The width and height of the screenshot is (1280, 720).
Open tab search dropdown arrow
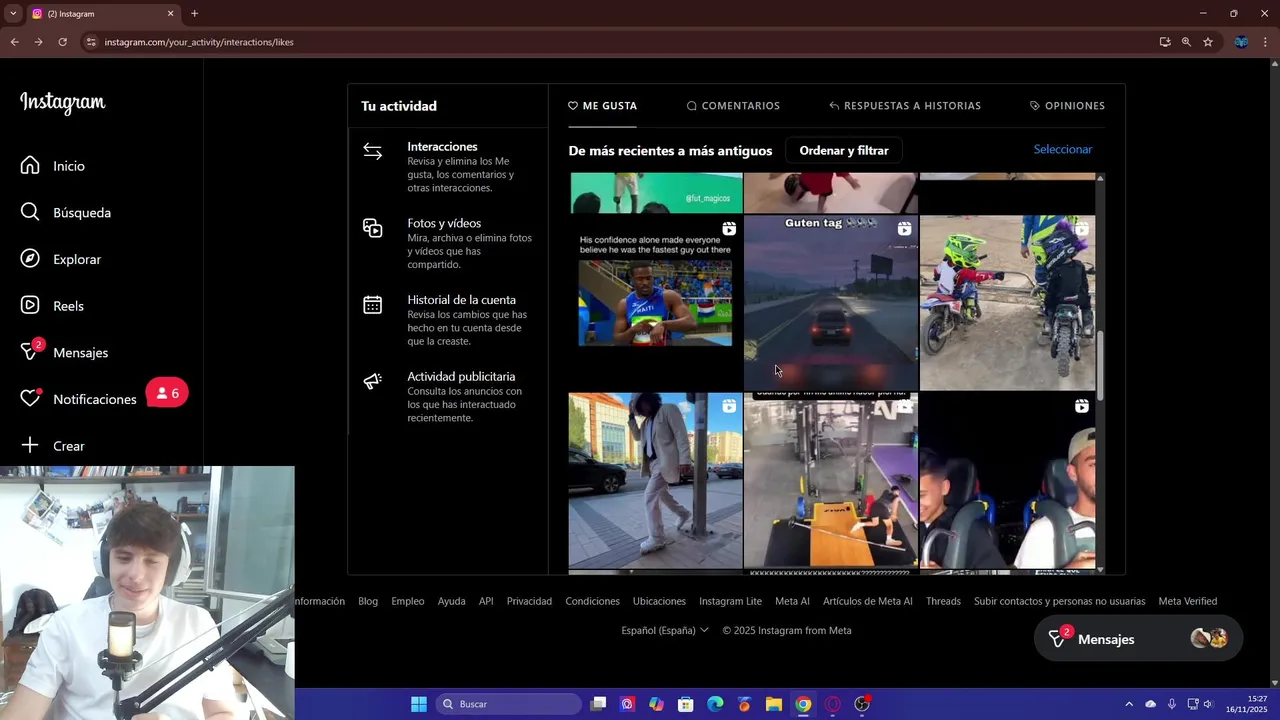click(x=13, y=14)
